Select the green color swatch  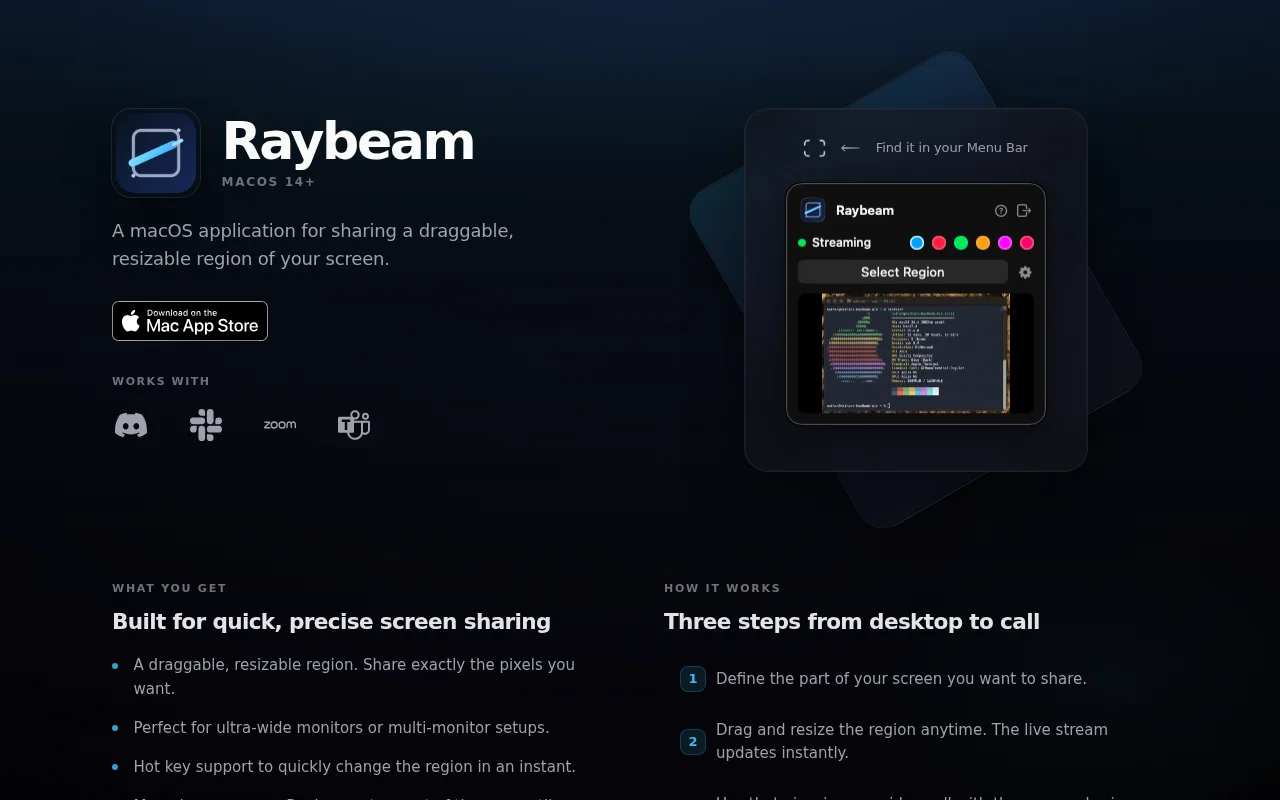pyautogui.click(x=961, y=243)
